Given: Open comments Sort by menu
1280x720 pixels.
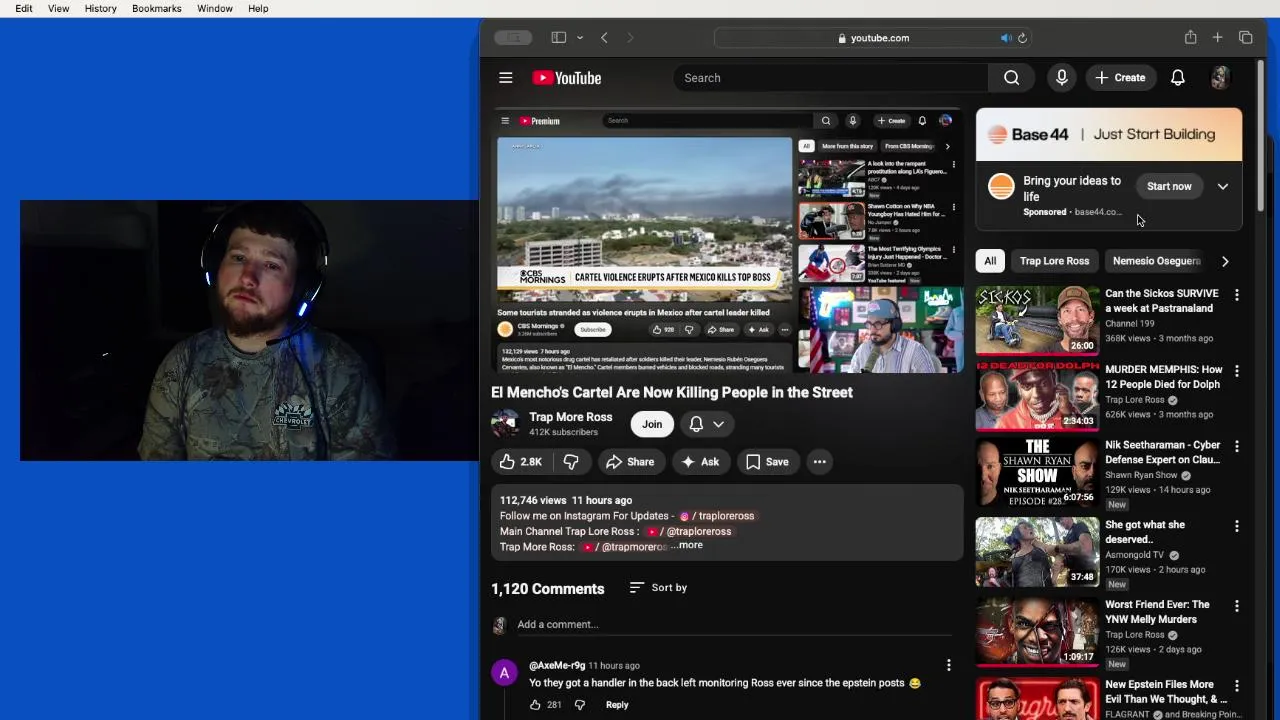Looking at the screenshot, I should click(x=658, y=588).
